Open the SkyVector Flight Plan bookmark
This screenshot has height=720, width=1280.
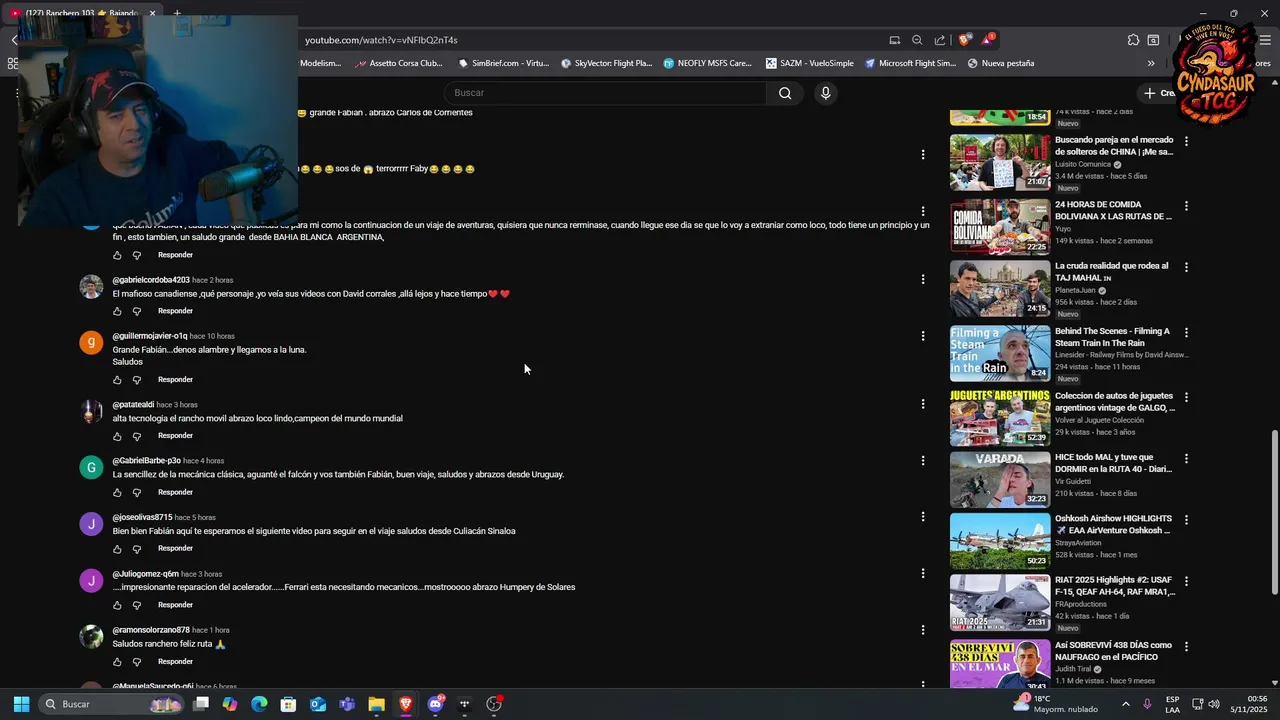pyautogui.click(x=606, y=63)
